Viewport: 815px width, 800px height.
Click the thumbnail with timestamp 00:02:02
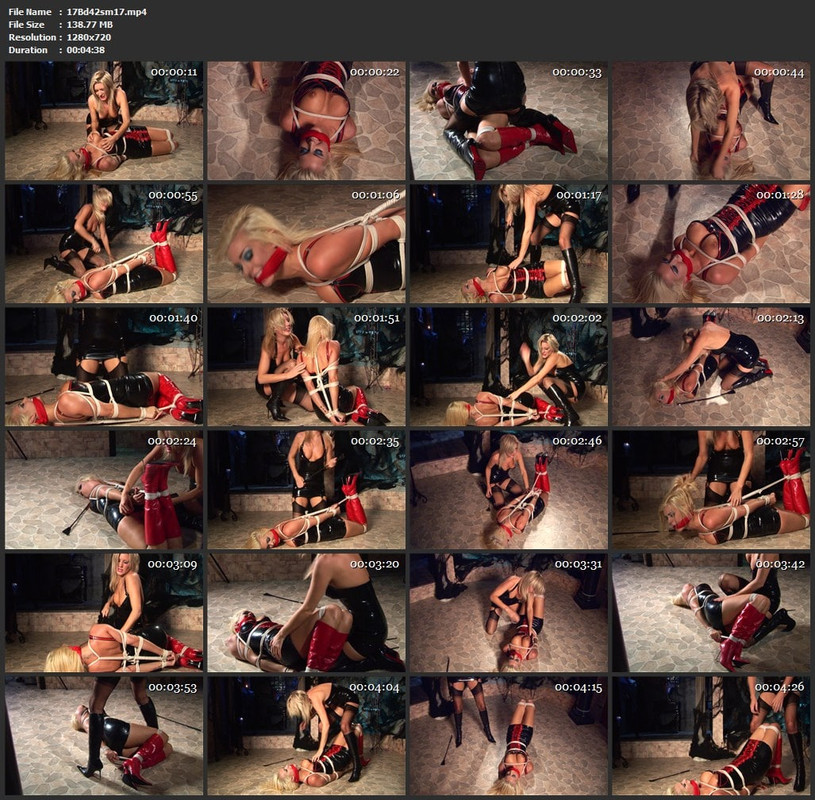(509, 367)
